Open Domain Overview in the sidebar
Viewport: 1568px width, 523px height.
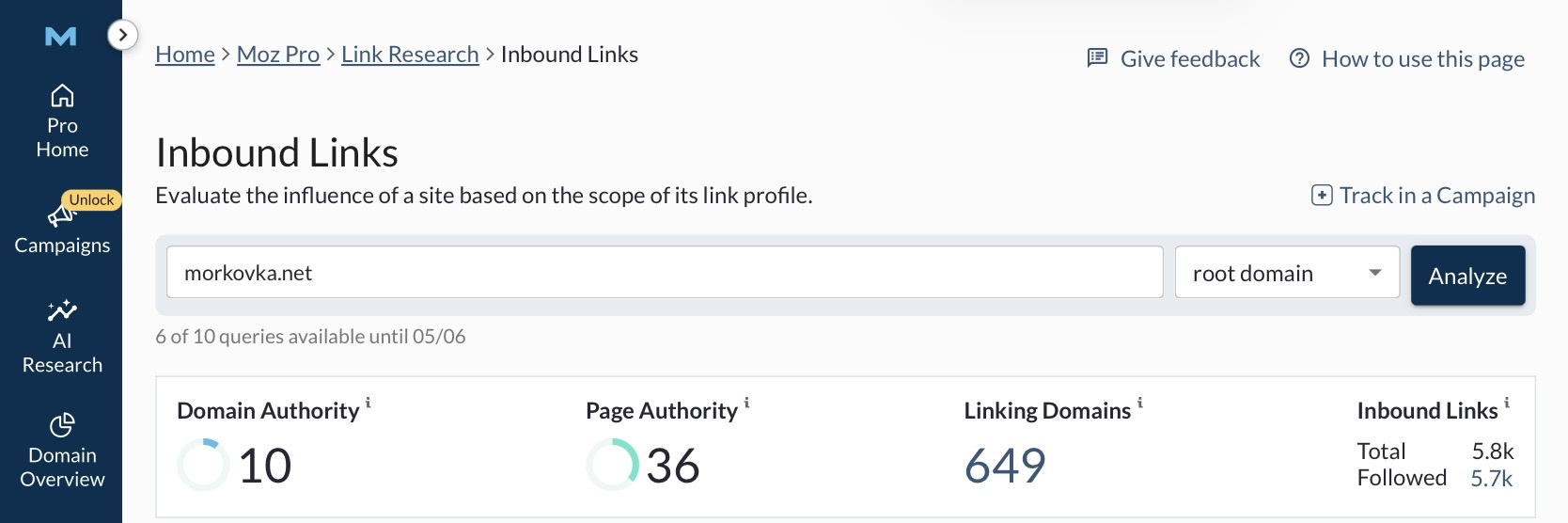point(62,452)
